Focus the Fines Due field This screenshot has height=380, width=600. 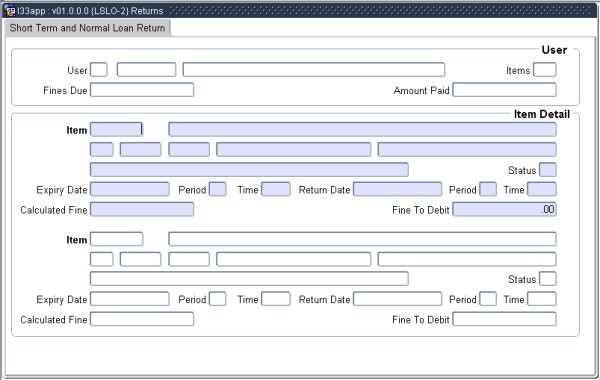142,90
